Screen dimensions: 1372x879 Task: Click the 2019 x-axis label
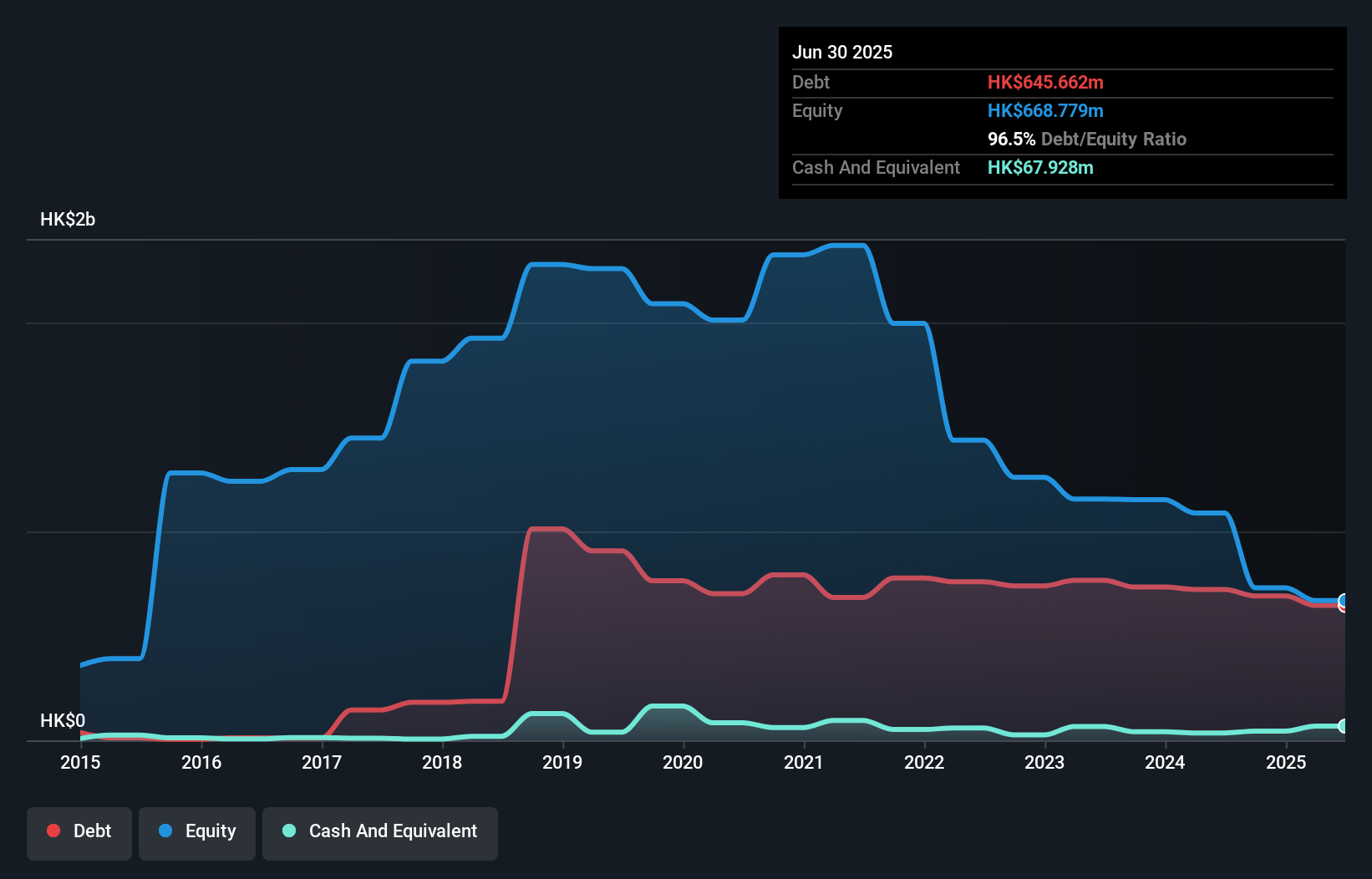tap(562, 762)
